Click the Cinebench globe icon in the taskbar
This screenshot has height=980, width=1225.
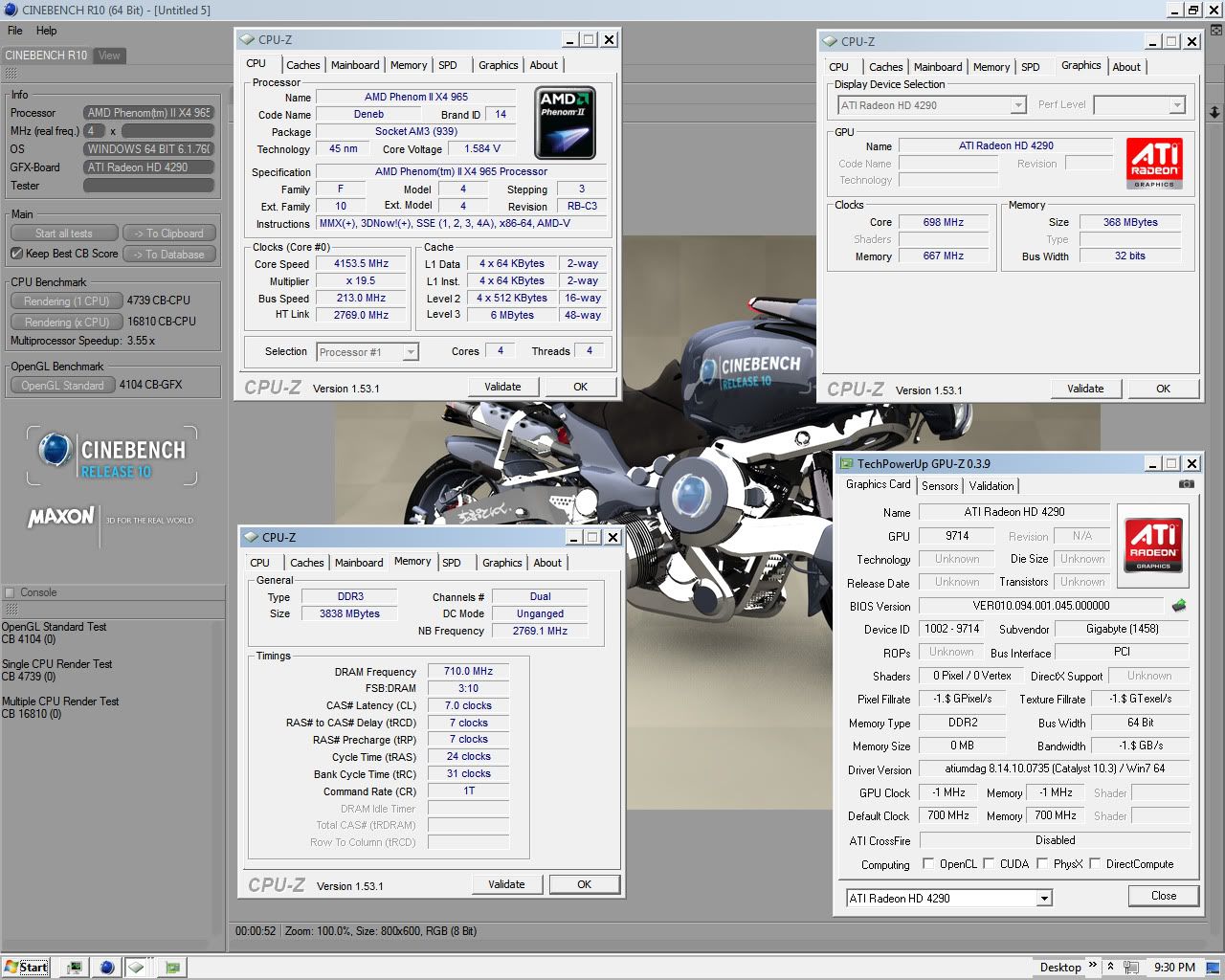[106, 968]
